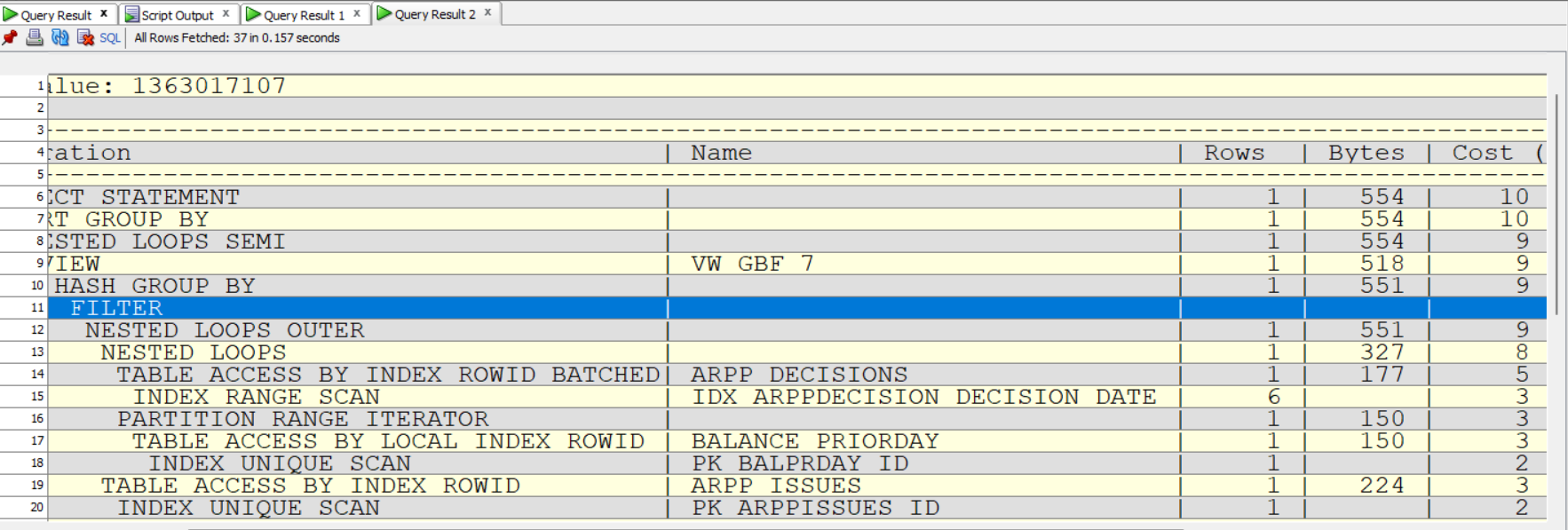Image resolution: width=1568 pixels, height=530 pixels.
Task: Close the Script Output tab
Action: coord(226,14)
